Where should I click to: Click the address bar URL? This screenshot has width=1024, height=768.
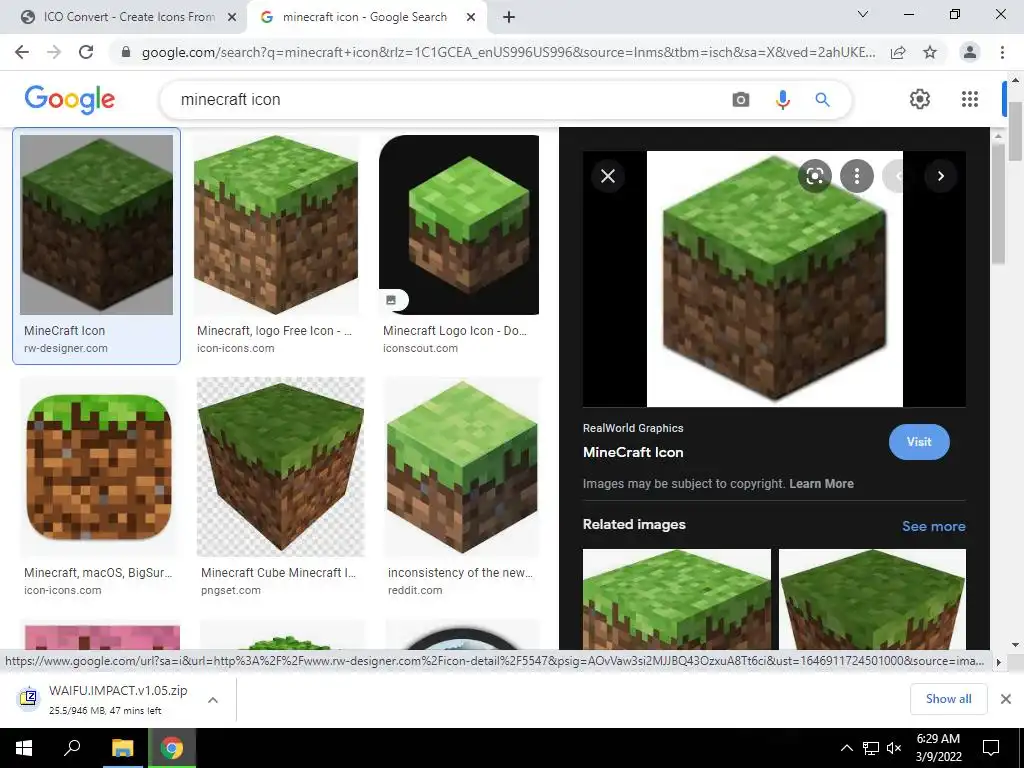point(508,52)
